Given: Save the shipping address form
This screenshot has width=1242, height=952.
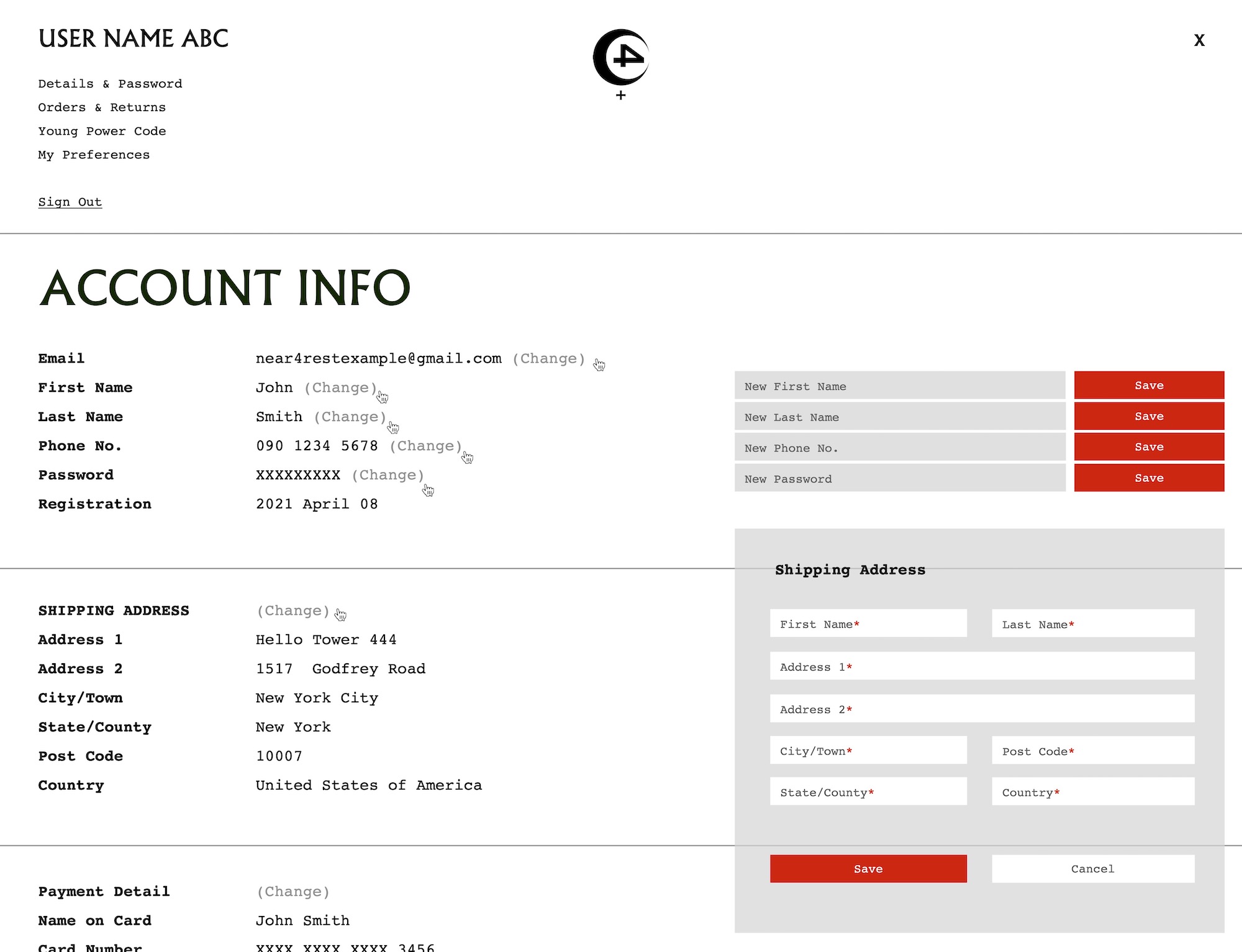Looking at the screenshot, I should tap(868, 869).
